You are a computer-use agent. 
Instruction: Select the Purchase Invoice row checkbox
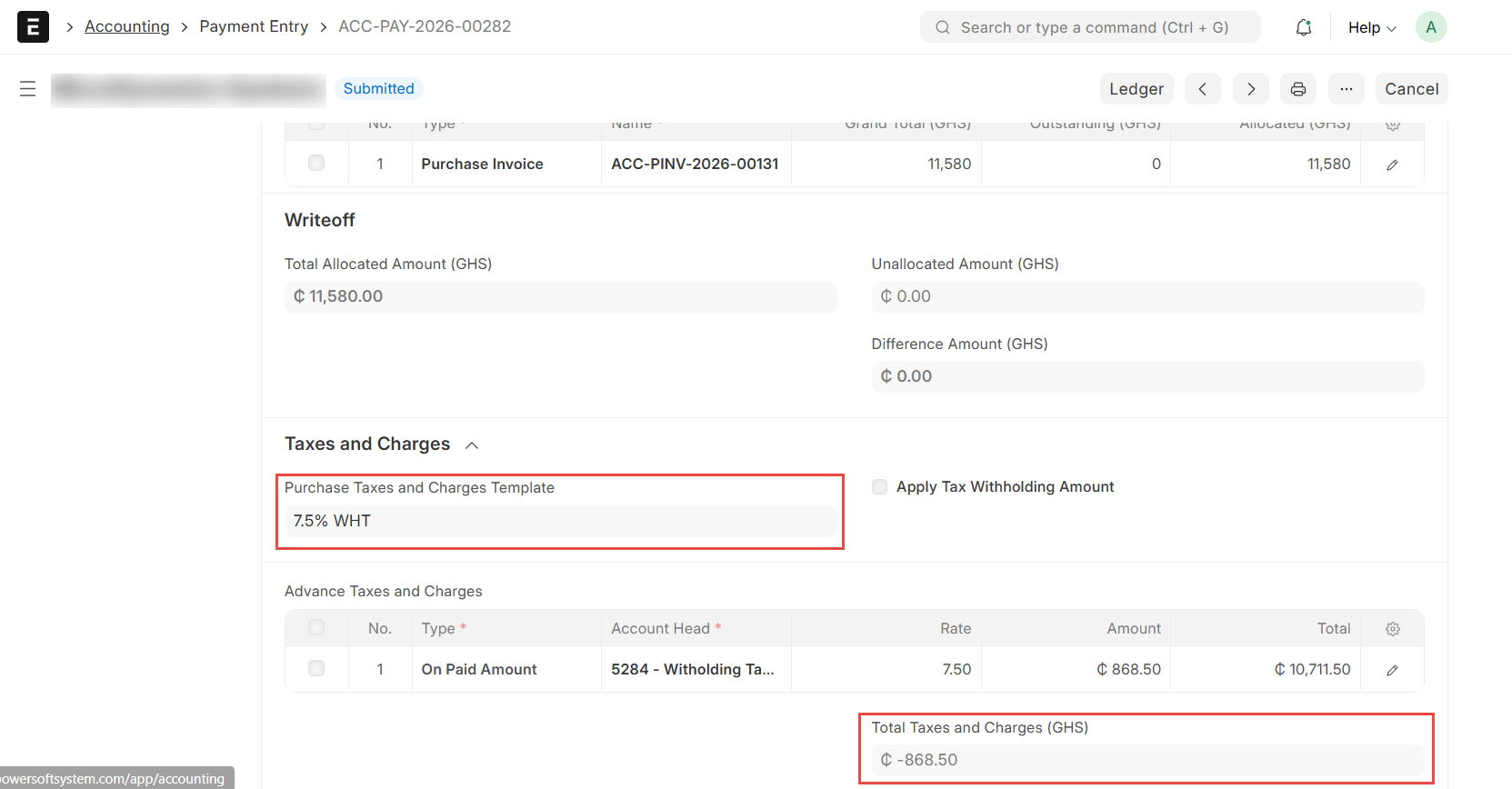[316, 164]
